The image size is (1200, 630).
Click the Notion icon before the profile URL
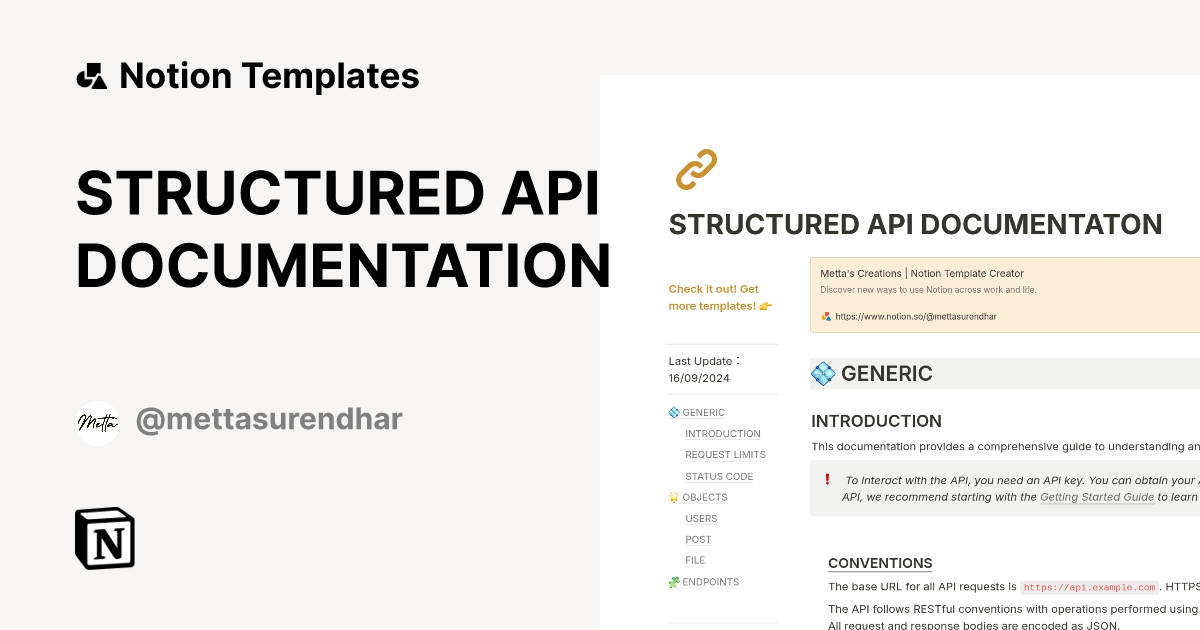click(x=825, y=316)
